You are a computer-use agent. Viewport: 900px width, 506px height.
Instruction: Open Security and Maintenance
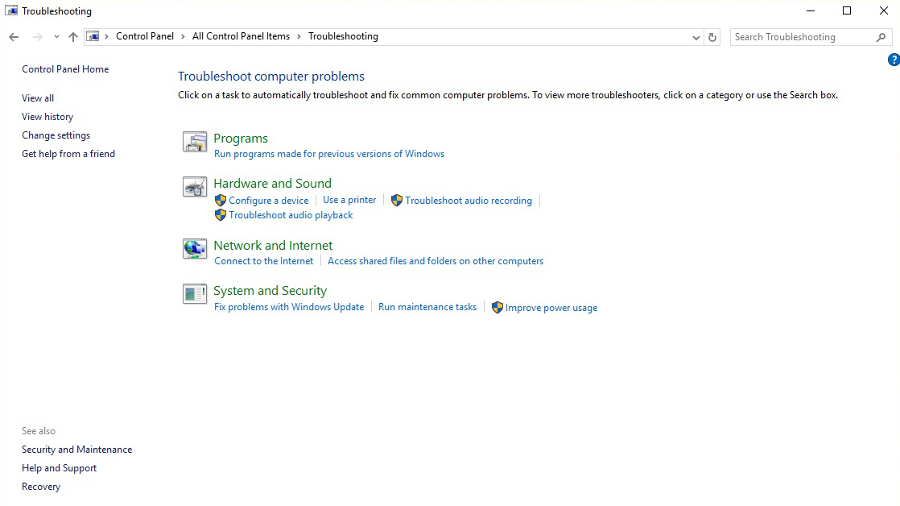click(x=77, y=449)
